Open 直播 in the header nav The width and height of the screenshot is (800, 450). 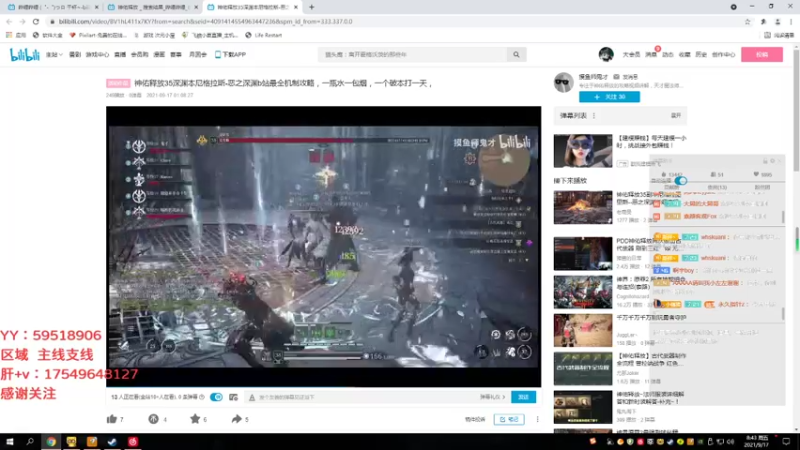[120, 55]
